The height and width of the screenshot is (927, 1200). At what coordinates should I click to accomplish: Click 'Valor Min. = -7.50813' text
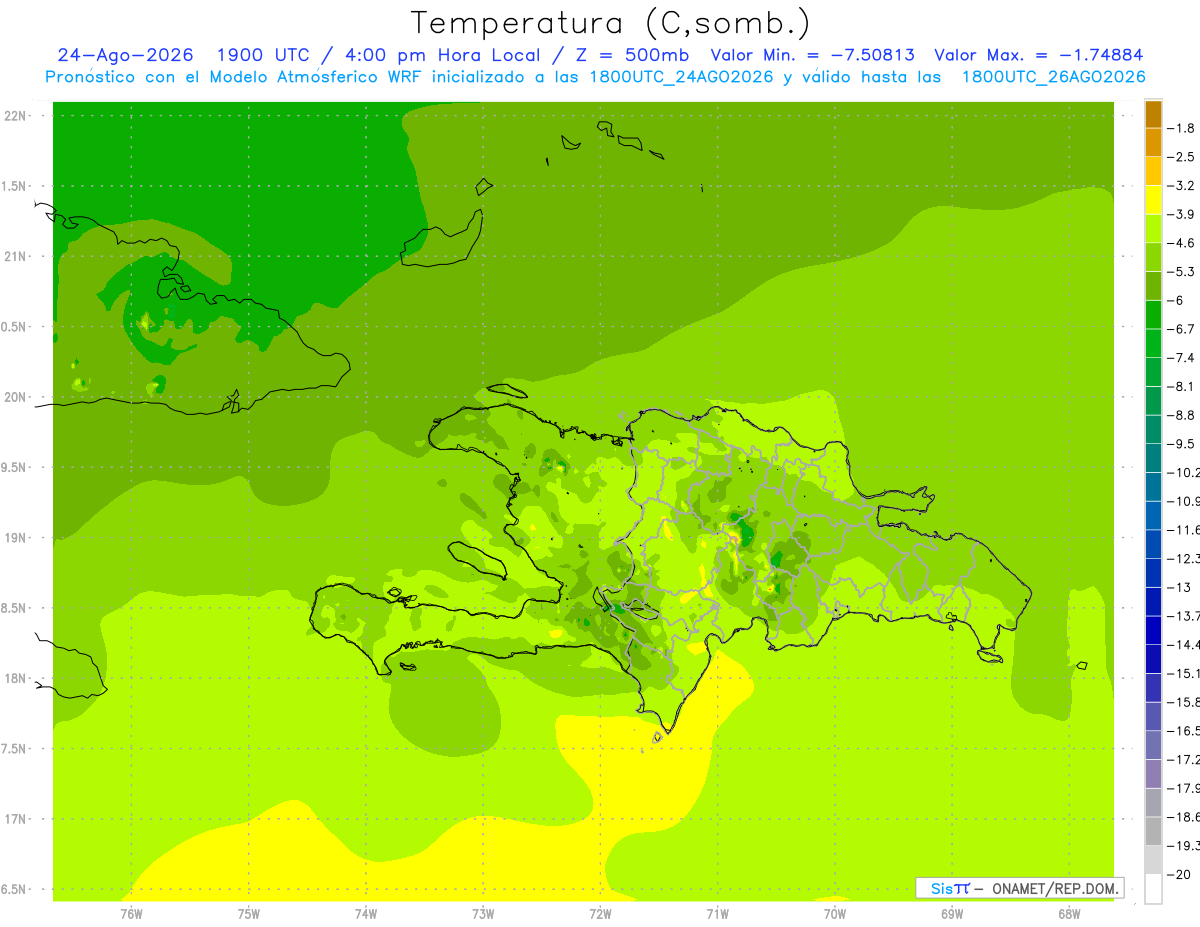(x=812, y=55)
